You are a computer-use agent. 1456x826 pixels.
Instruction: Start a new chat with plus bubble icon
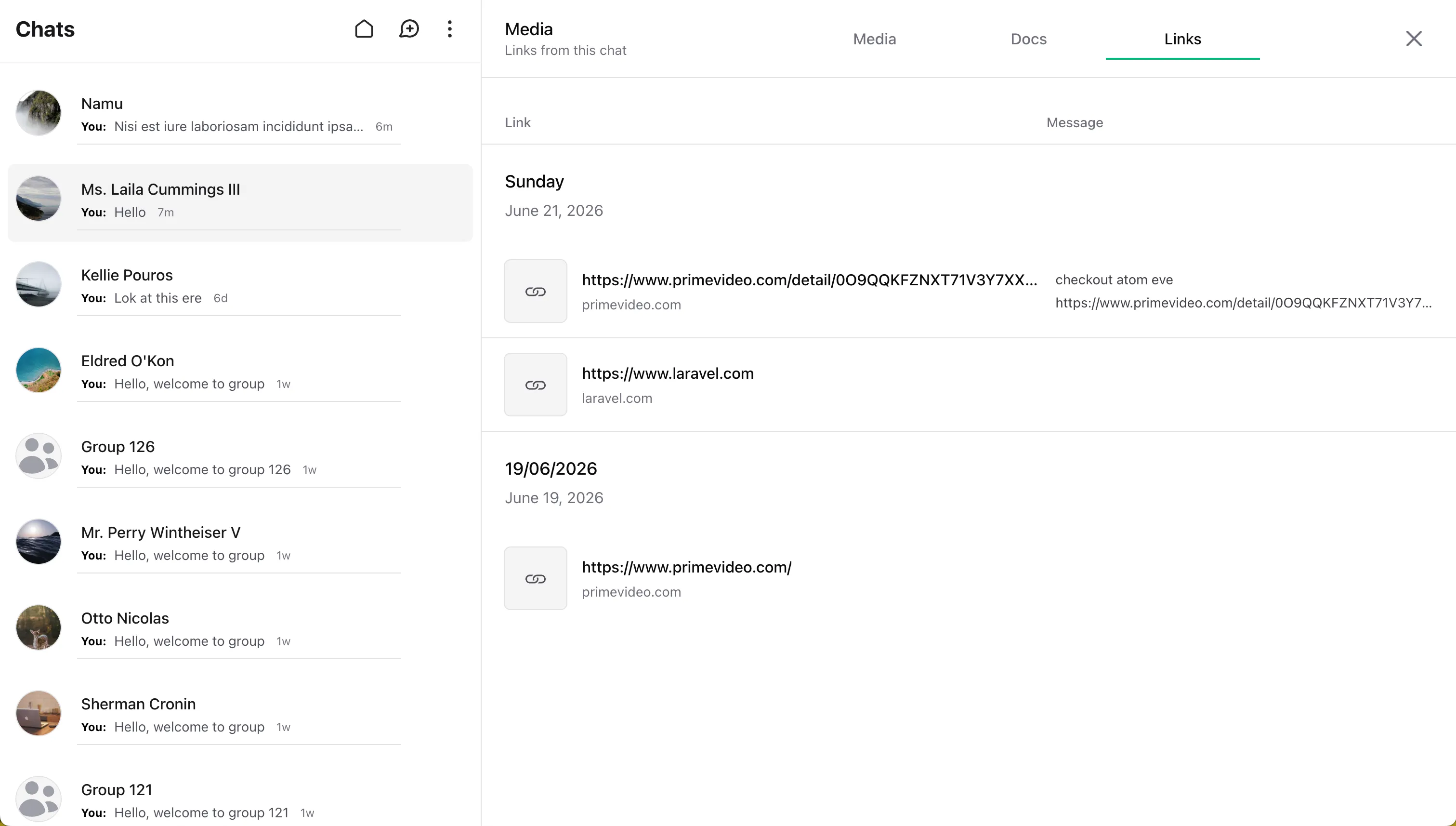409,29
